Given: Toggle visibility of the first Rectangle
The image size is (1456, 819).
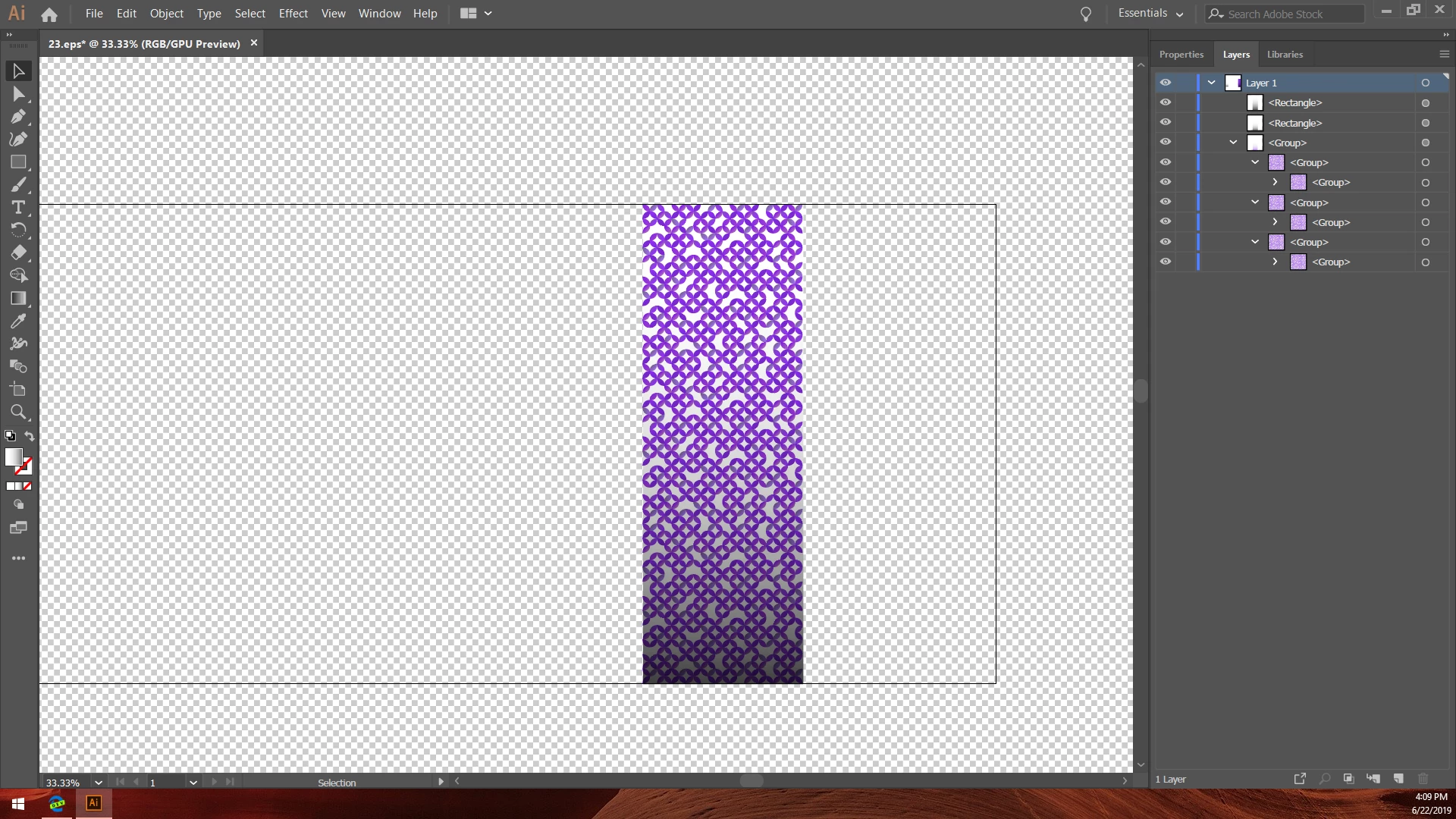Looking at the screenshot, I should [1166, 102].
